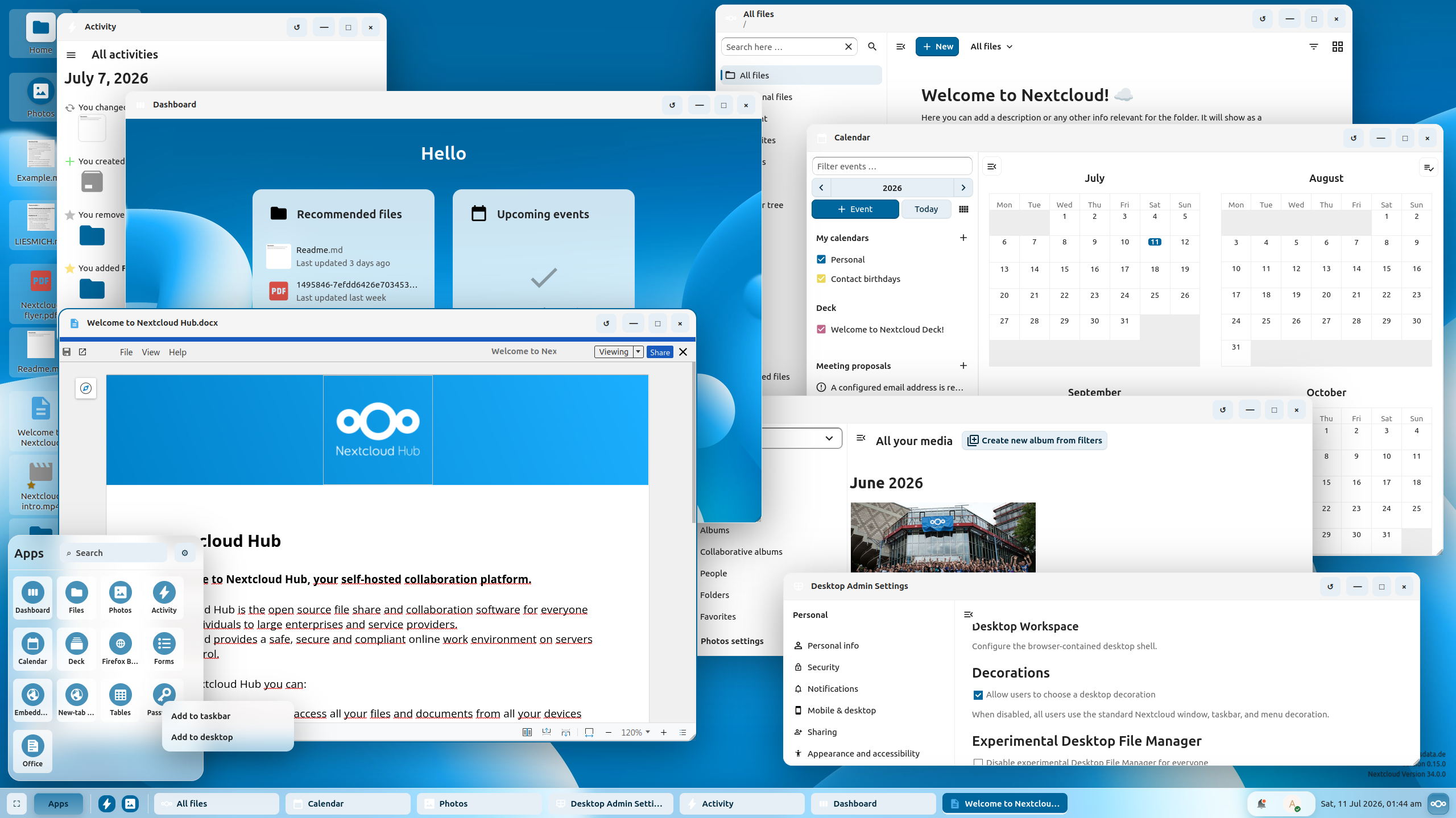This screenshot has width=1456, height=818.
Task: Create a new calendar Event
Action: pos(855,209)
